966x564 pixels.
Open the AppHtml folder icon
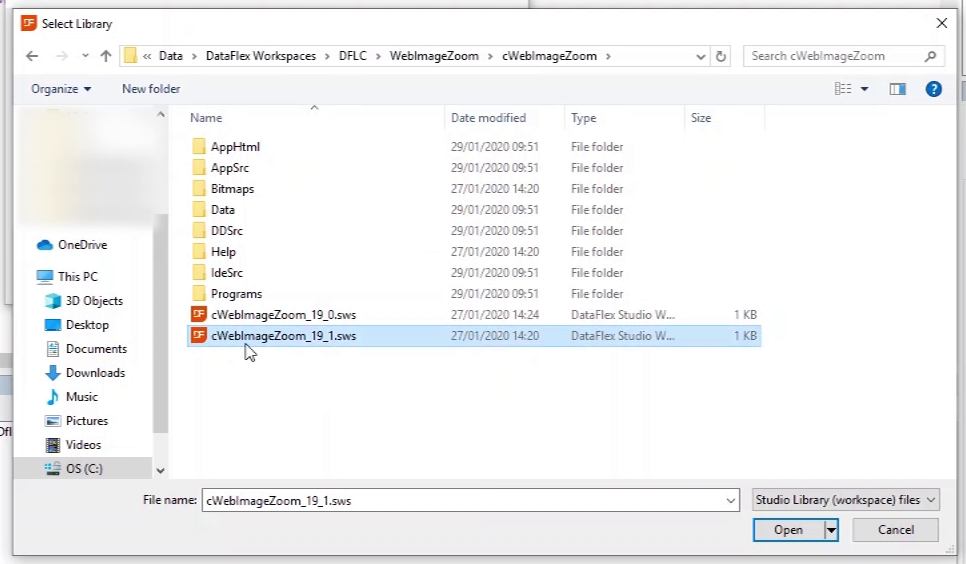tap(199, 147)
